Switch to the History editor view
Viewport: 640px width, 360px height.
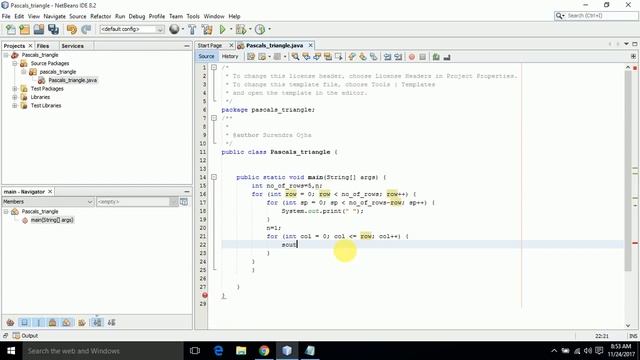click(230, 57)
